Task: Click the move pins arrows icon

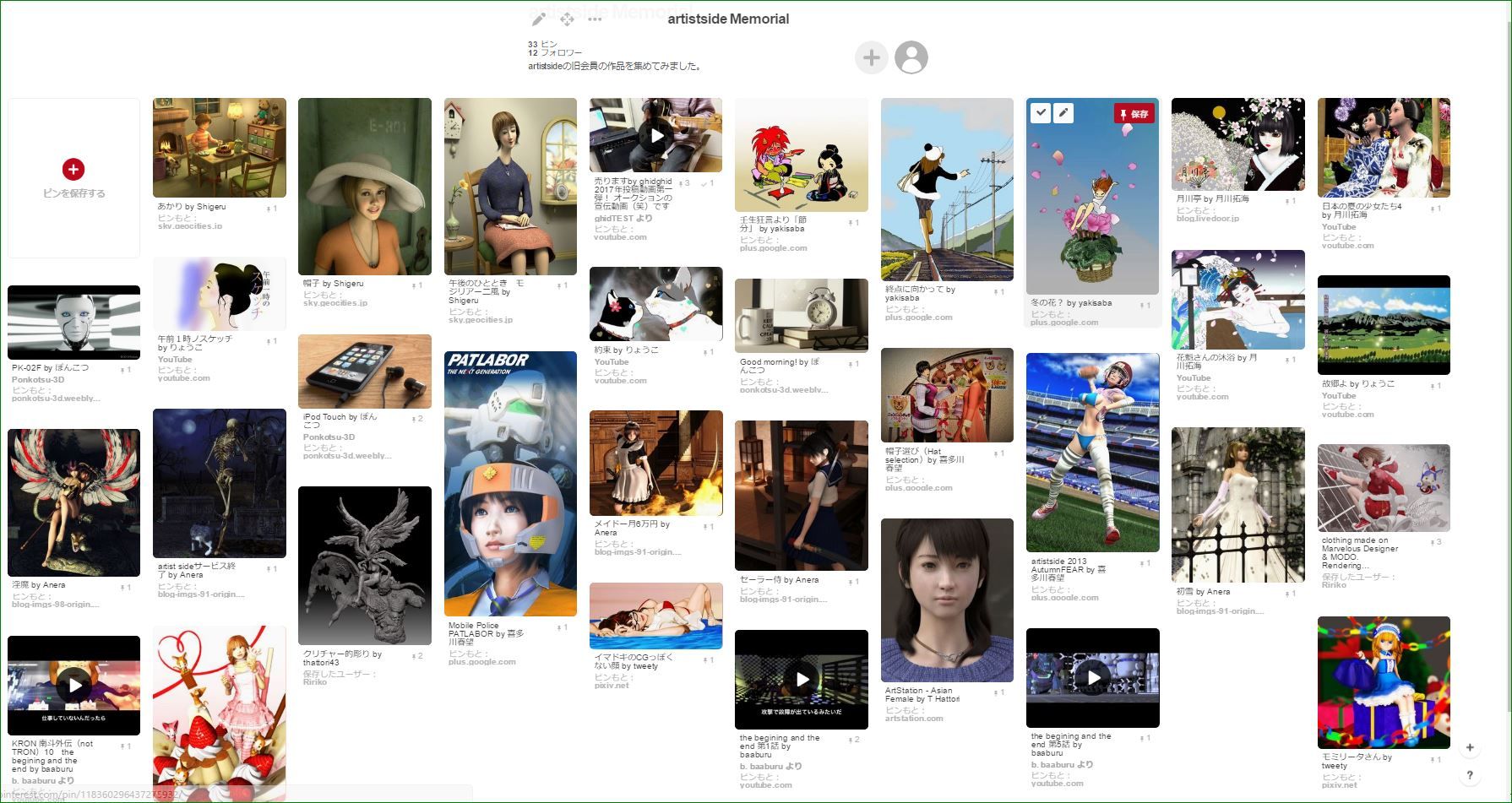Action: coord(567,19)
